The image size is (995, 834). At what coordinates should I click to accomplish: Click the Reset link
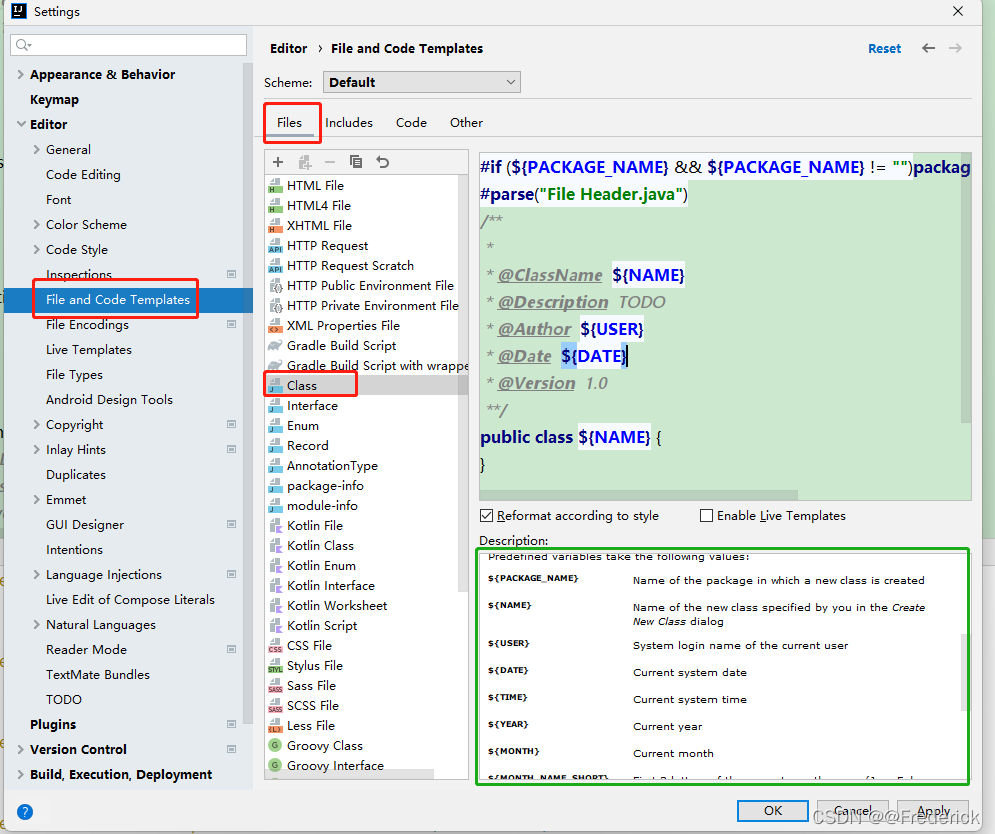(885, 48)
